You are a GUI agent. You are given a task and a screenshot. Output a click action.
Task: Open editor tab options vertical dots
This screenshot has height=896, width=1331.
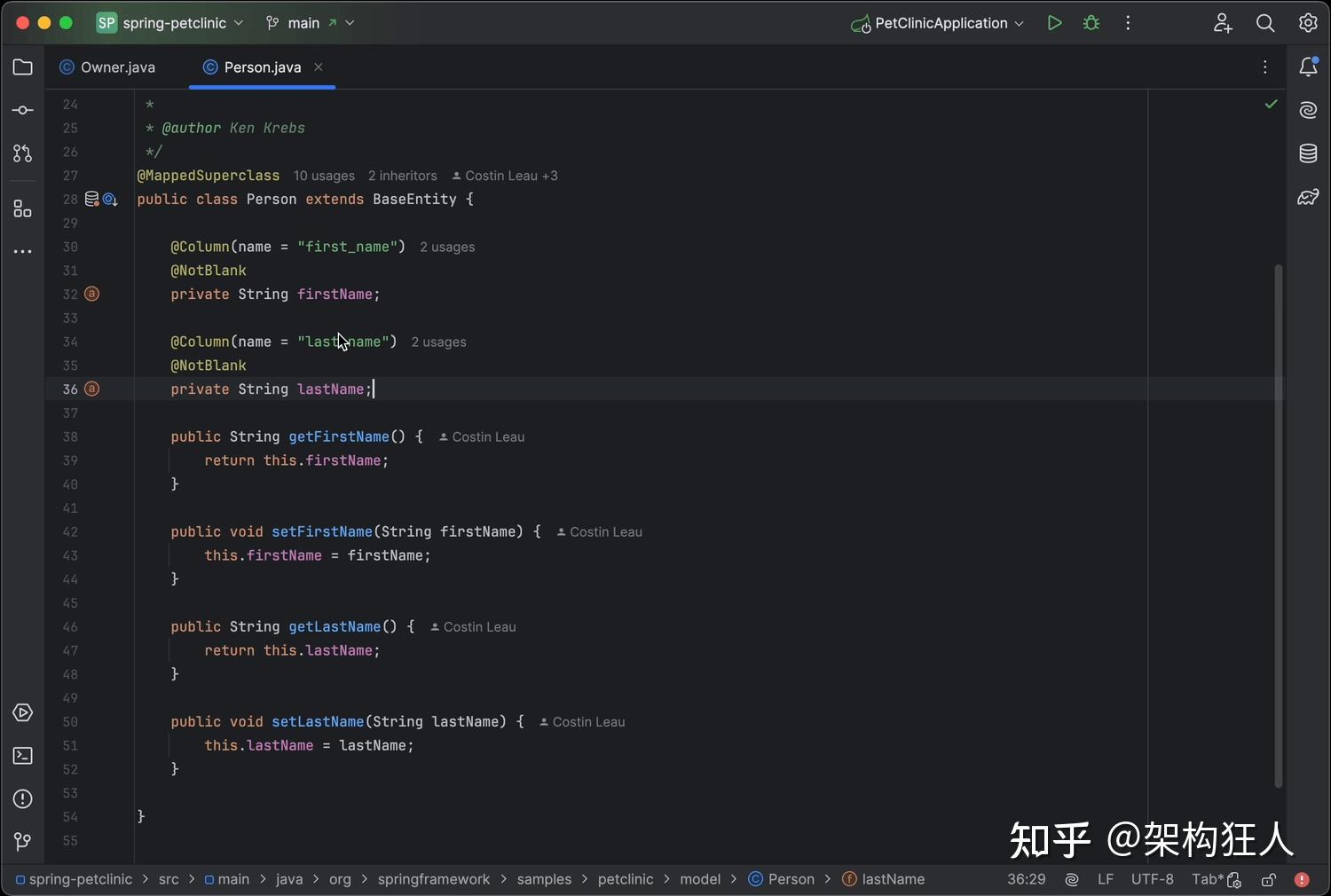(x=1265, y=67)
